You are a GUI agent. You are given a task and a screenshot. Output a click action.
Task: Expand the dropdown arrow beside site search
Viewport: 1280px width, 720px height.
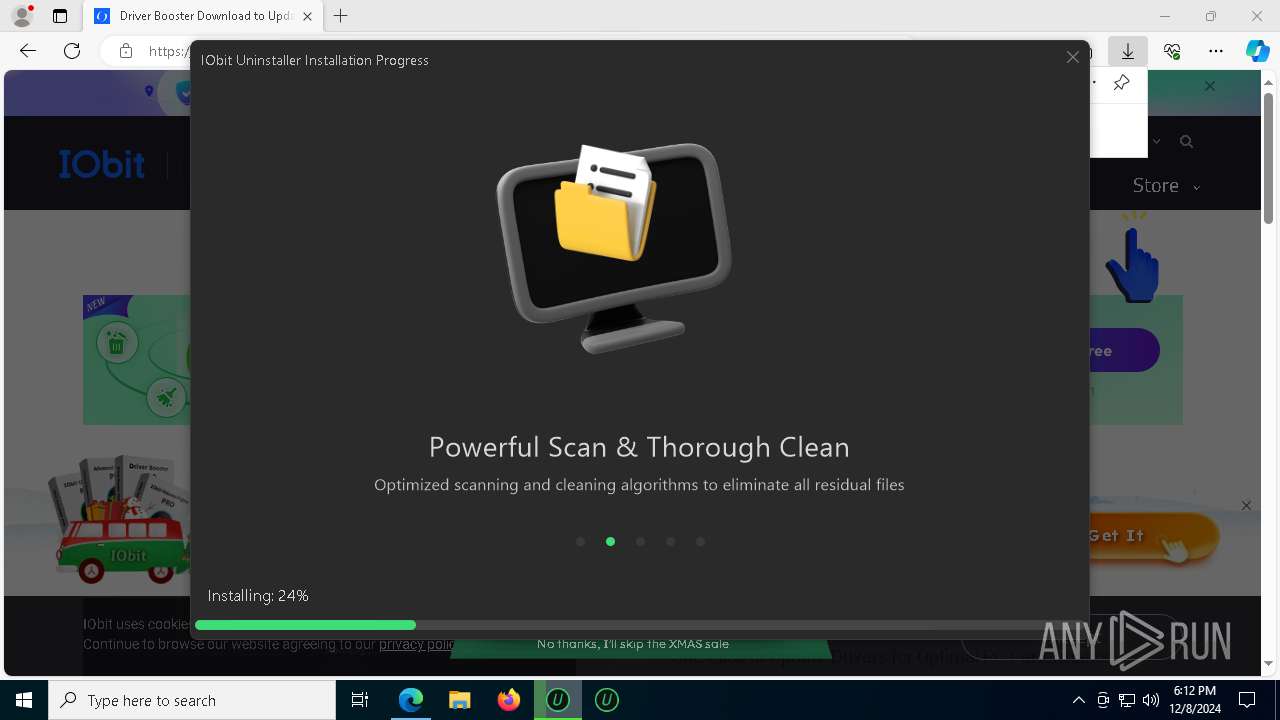(x=1157, y=142)
